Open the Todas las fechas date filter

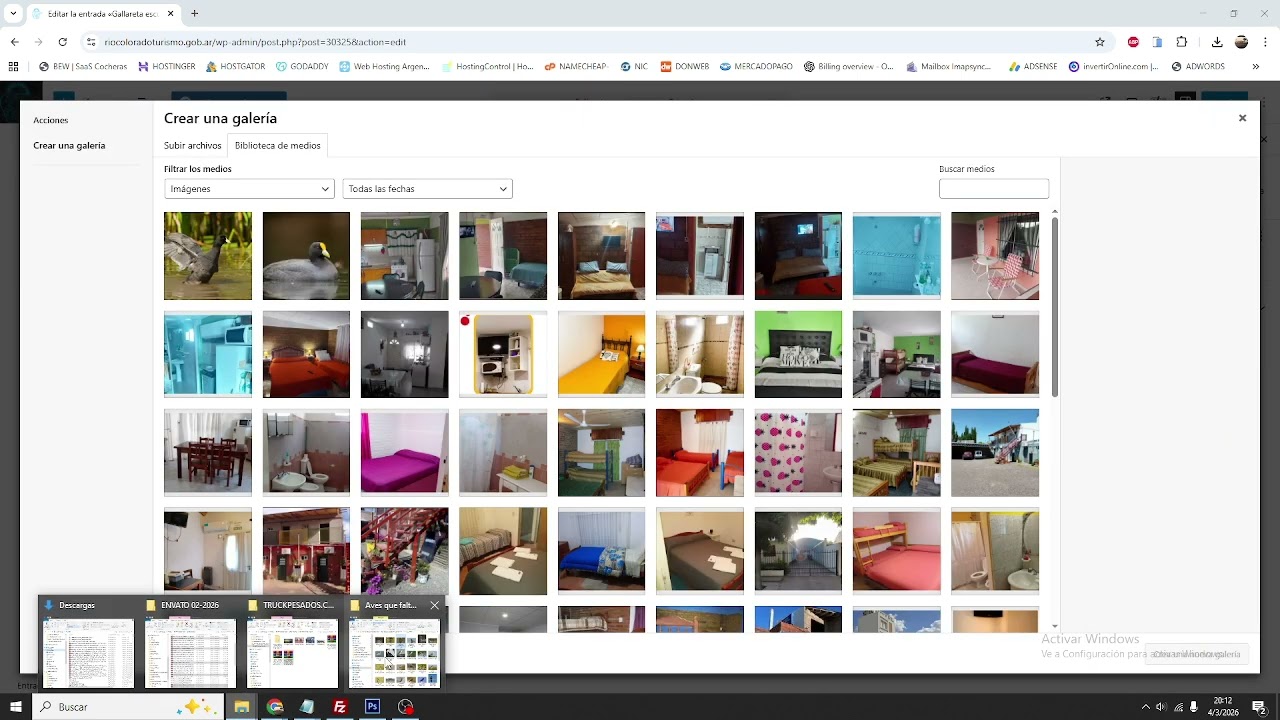pyautogui.click(x=428, y=189)
